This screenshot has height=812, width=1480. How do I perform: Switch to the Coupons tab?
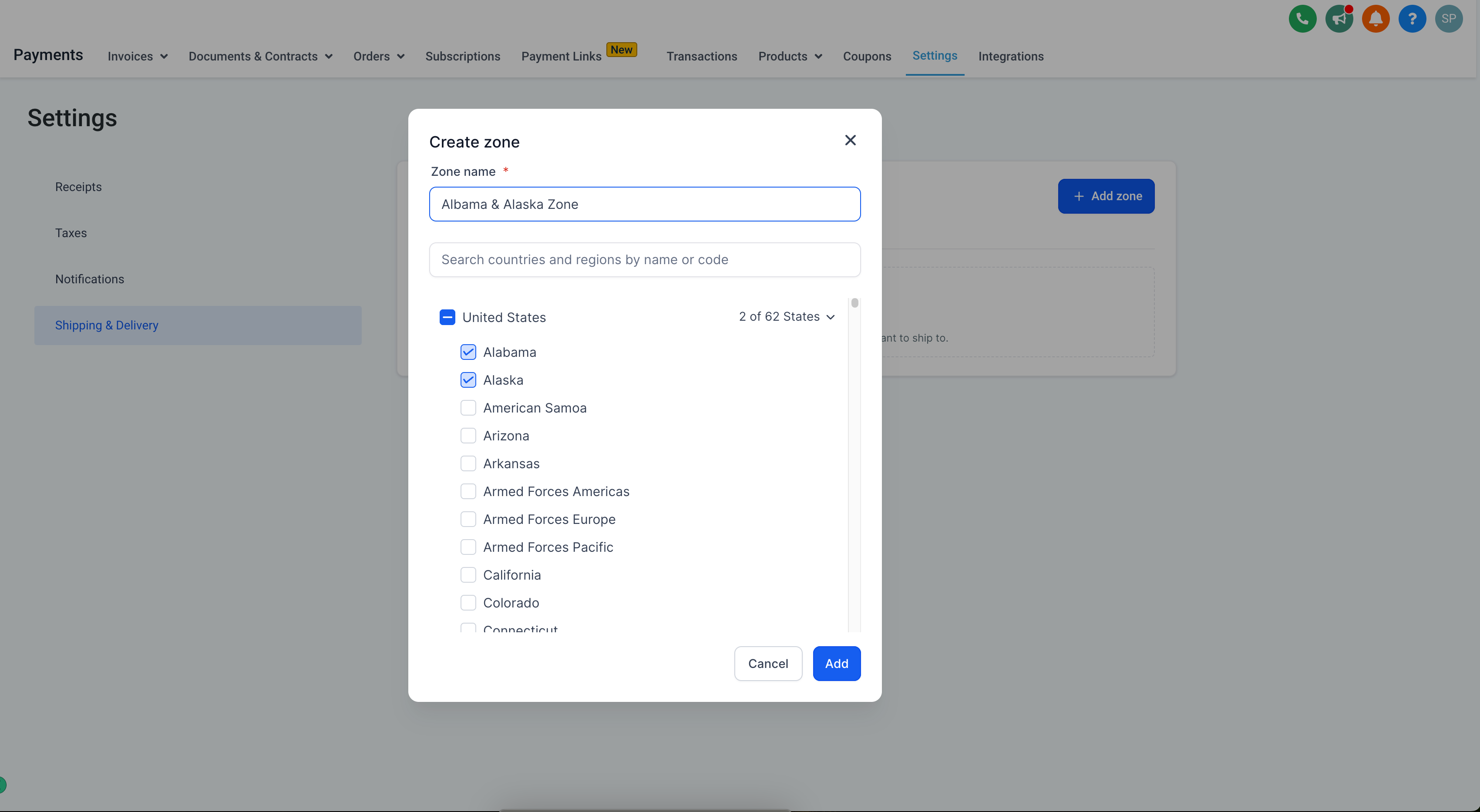coord(866,56)
